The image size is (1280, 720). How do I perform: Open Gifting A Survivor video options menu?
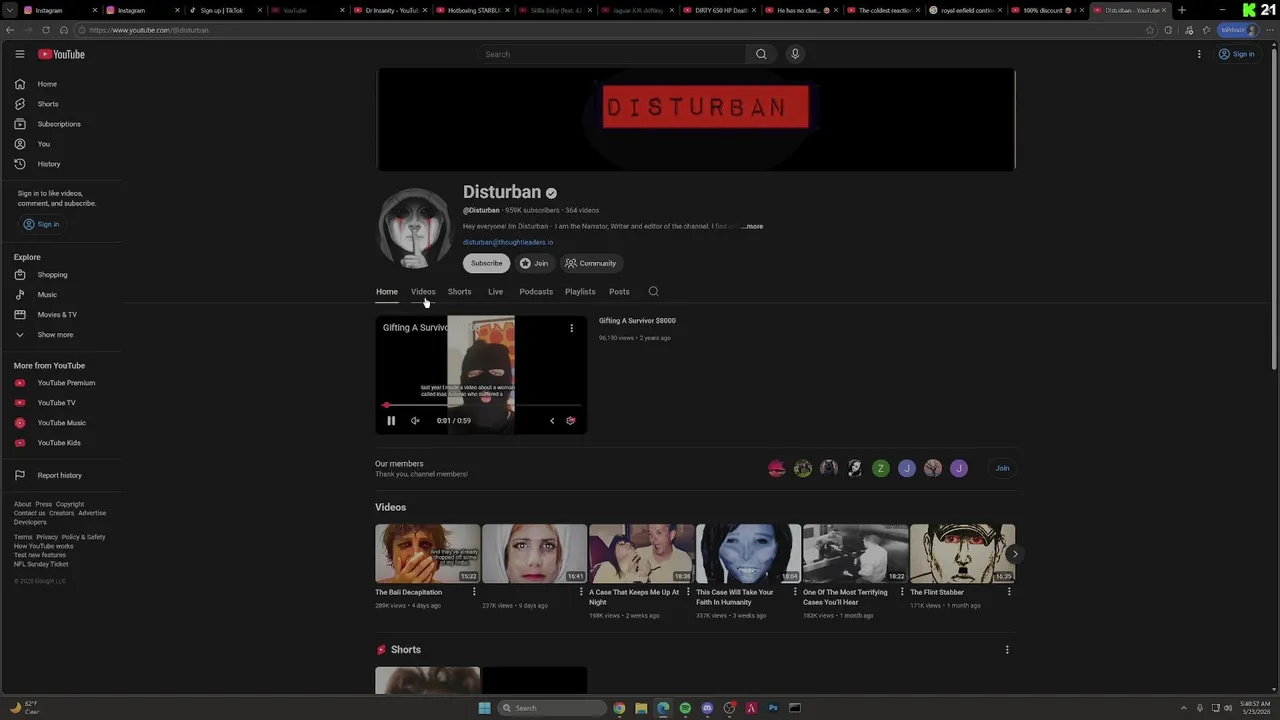click(x=571, y=328)
